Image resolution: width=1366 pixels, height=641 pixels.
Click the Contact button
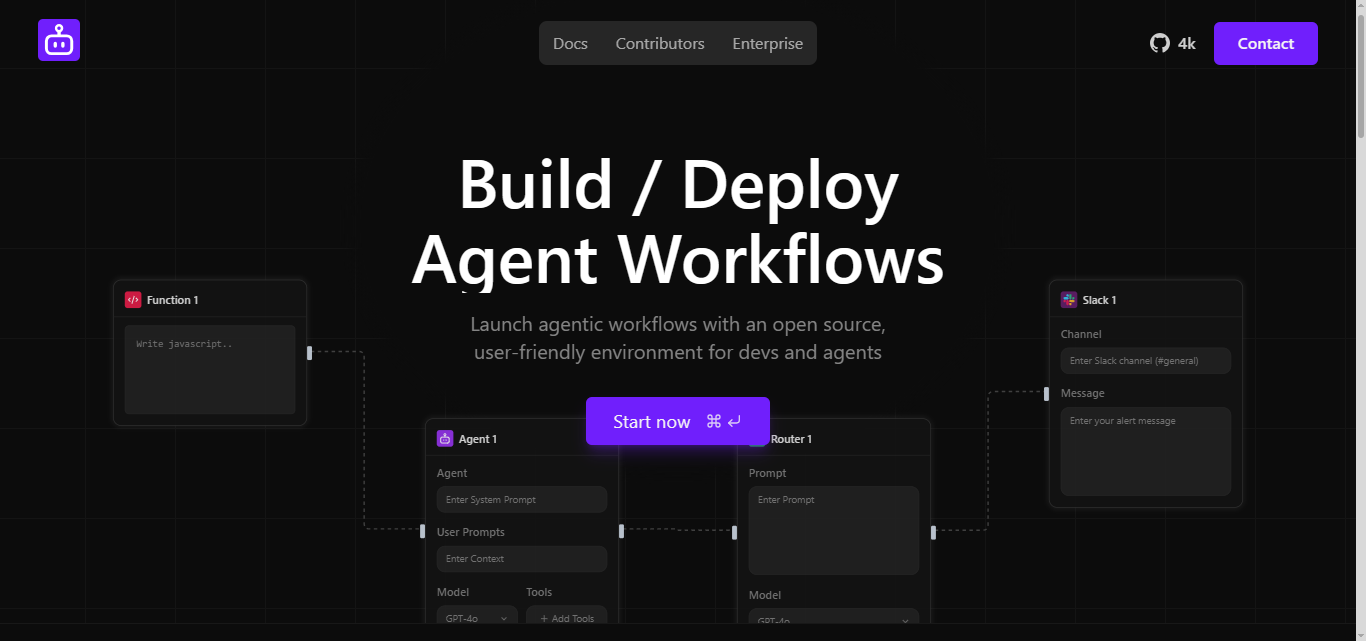[1266, 44]
